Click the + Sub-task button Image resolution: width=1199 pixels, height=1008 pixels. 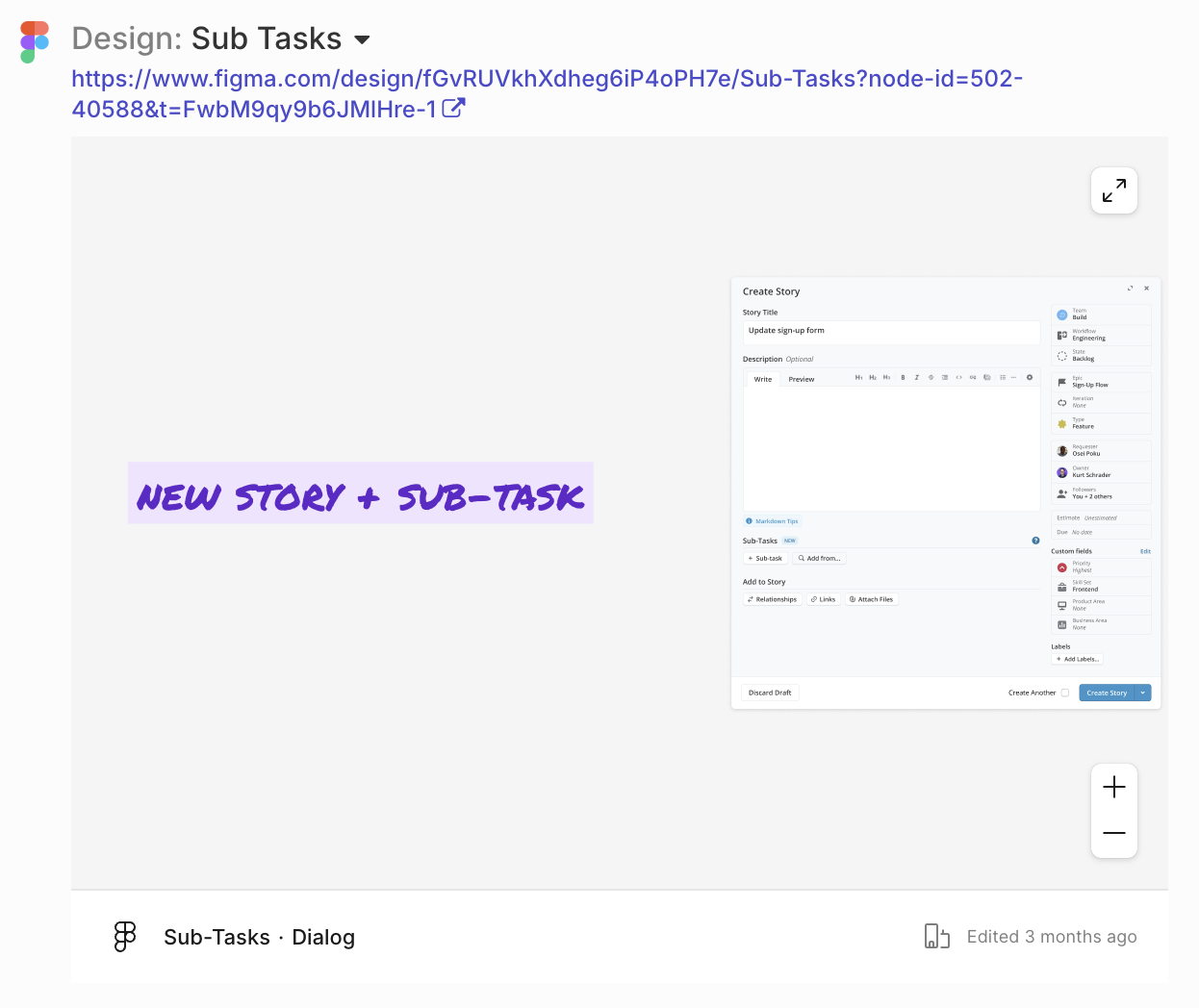pos(766,558)
